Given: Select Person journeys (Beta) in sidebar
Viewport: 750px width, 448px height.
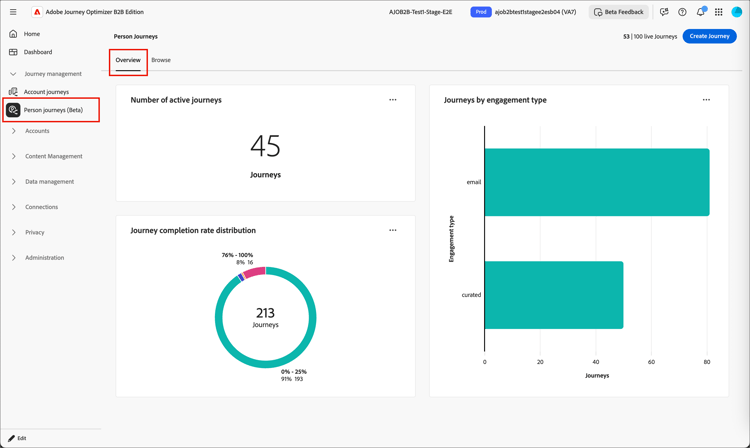Looking at the screenshot, I should (53, 110).
